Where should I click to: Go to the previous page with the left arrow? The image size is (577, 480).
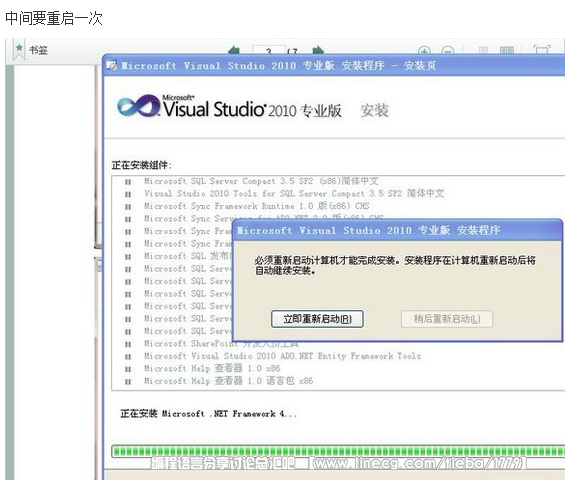(x=234, y=50)
